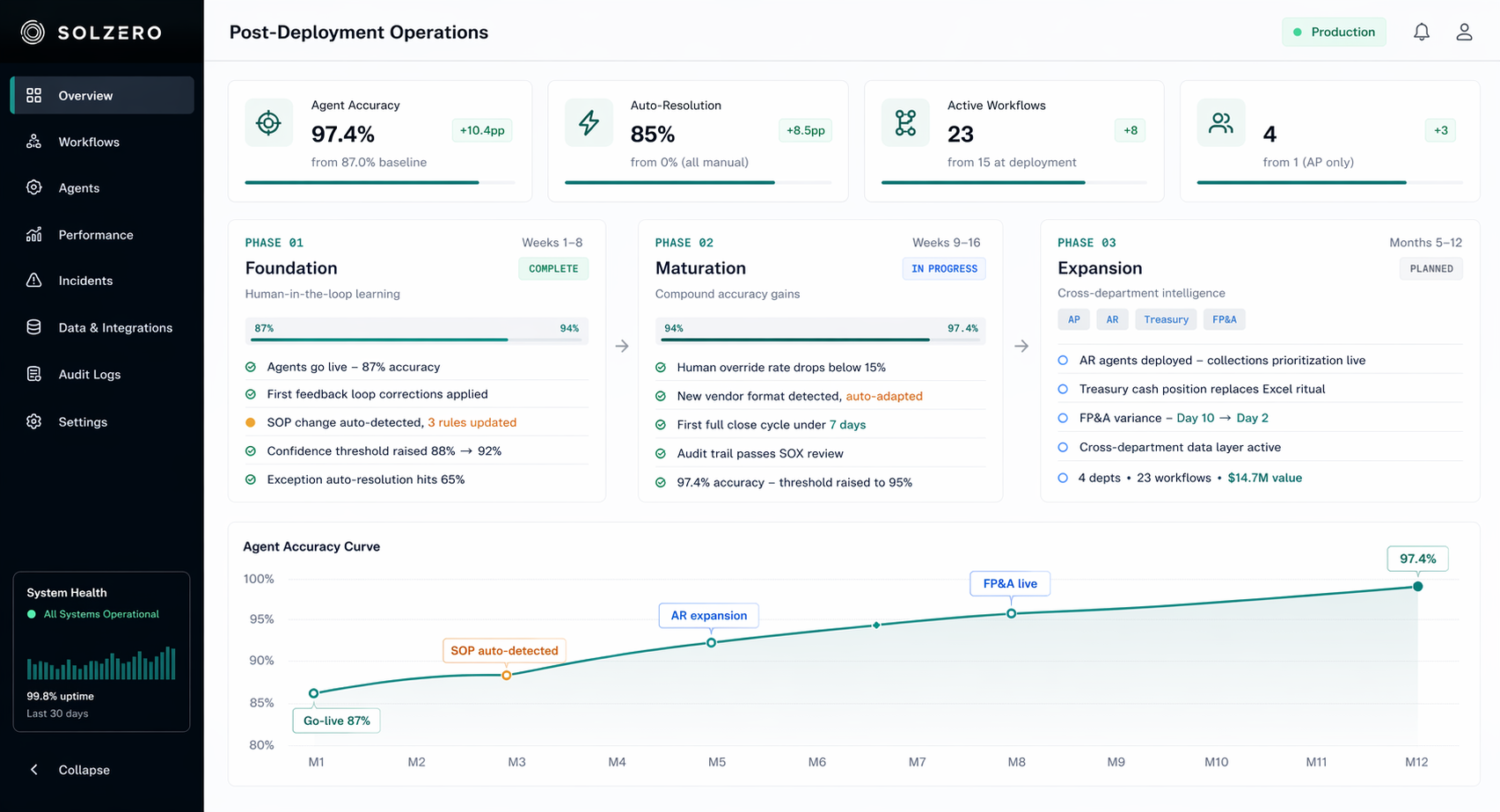1500x812 pixels.
Task: Click the '$14.7M value' text
Action: click(x=1265, y=478)
